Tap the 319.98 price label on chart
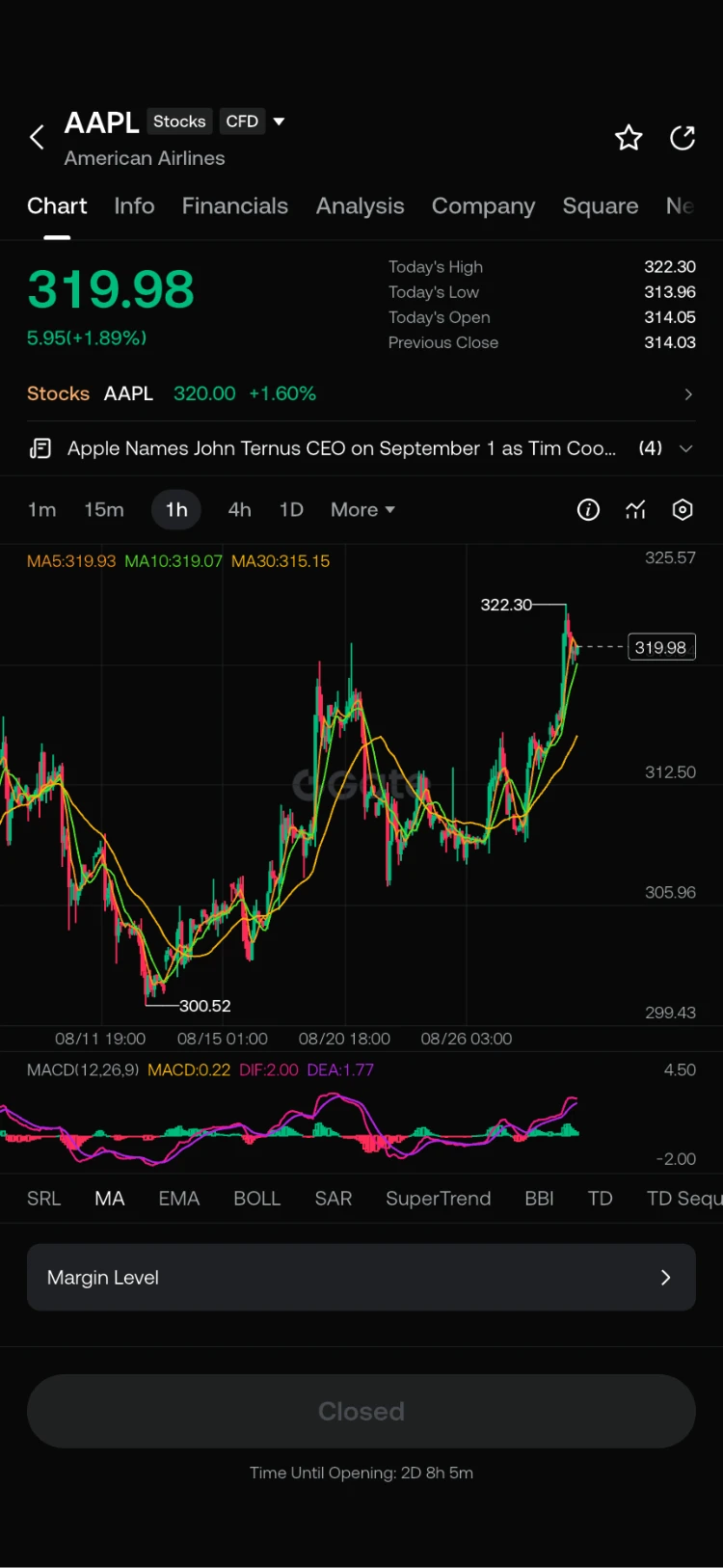723x1568 pixels. (661, 648)
